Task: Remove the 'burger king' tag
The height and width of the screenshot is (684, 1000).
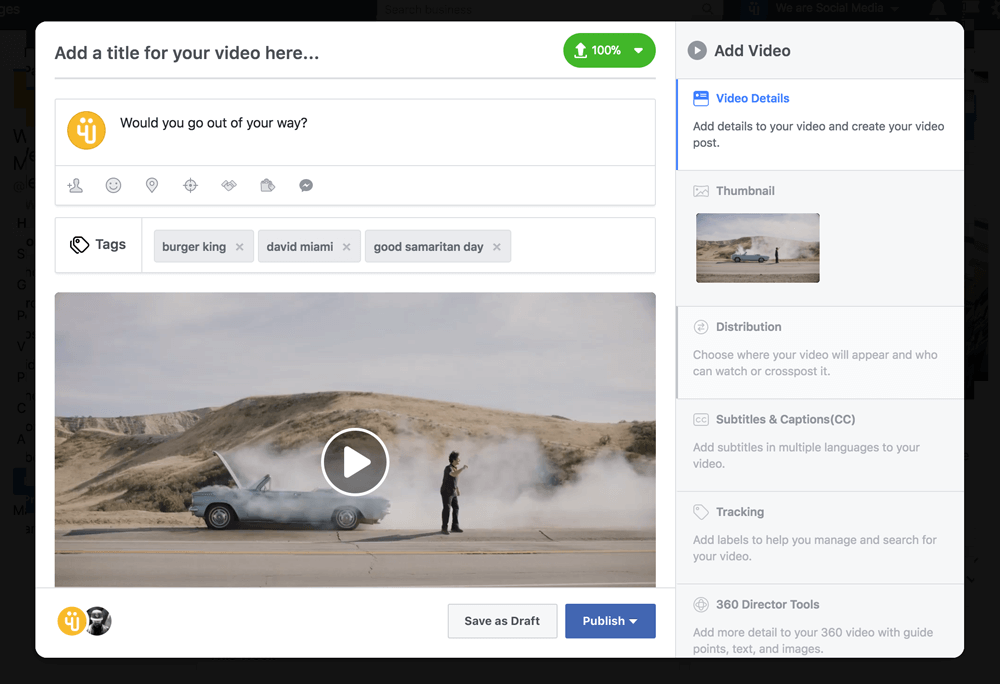Action: coord(239,247)
